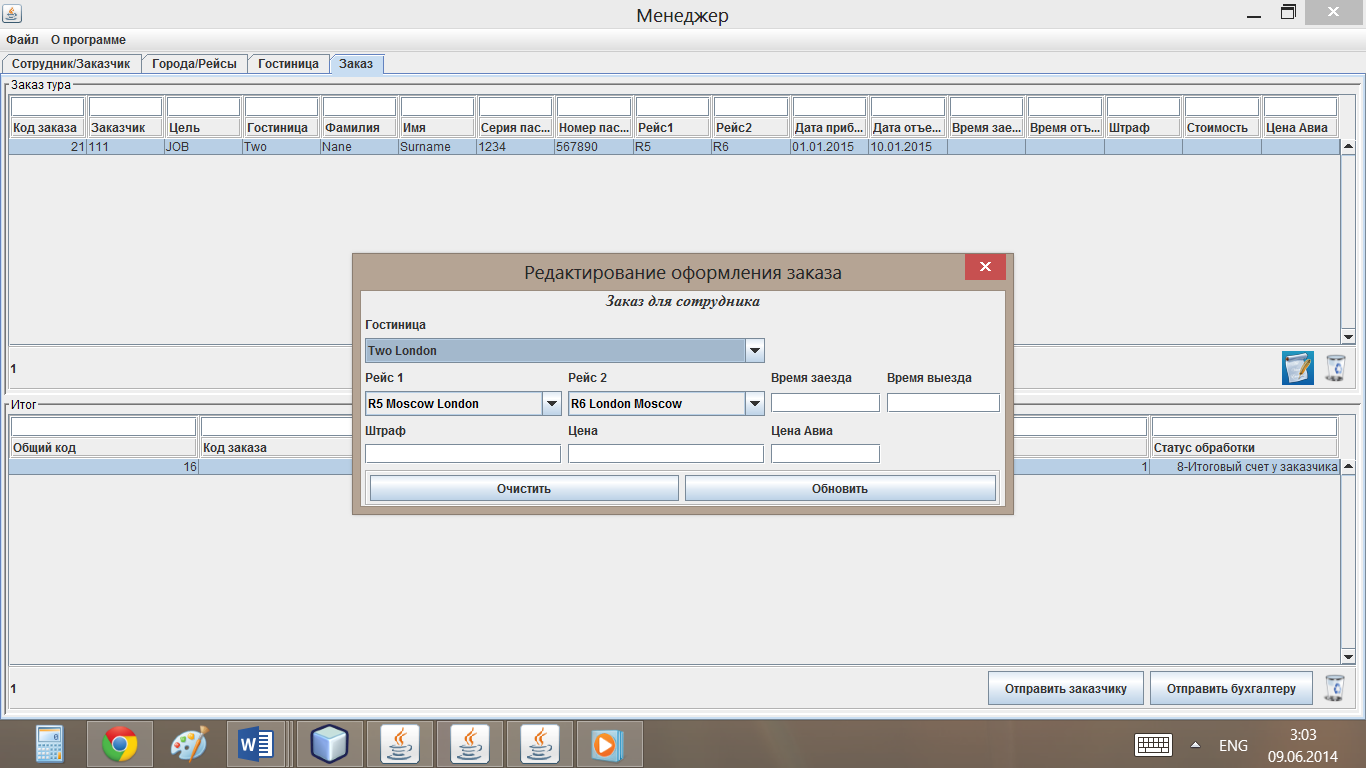The width and height of the screenshot is (1366, 768).
Task: Switch to Microsoft Word in the taskbar
Action: click(257, 744)
